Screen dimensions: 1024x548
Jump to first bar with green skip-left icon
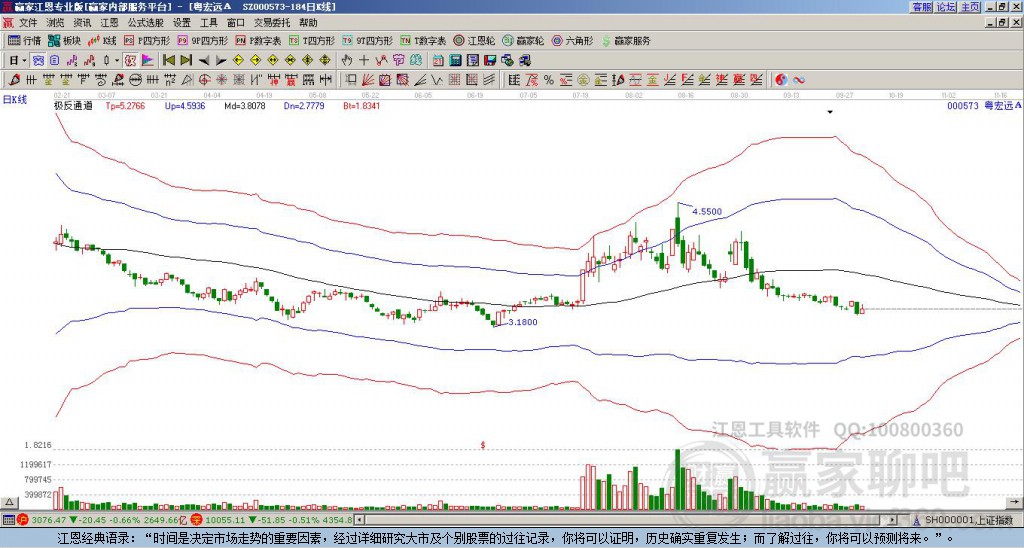[168, 61]
